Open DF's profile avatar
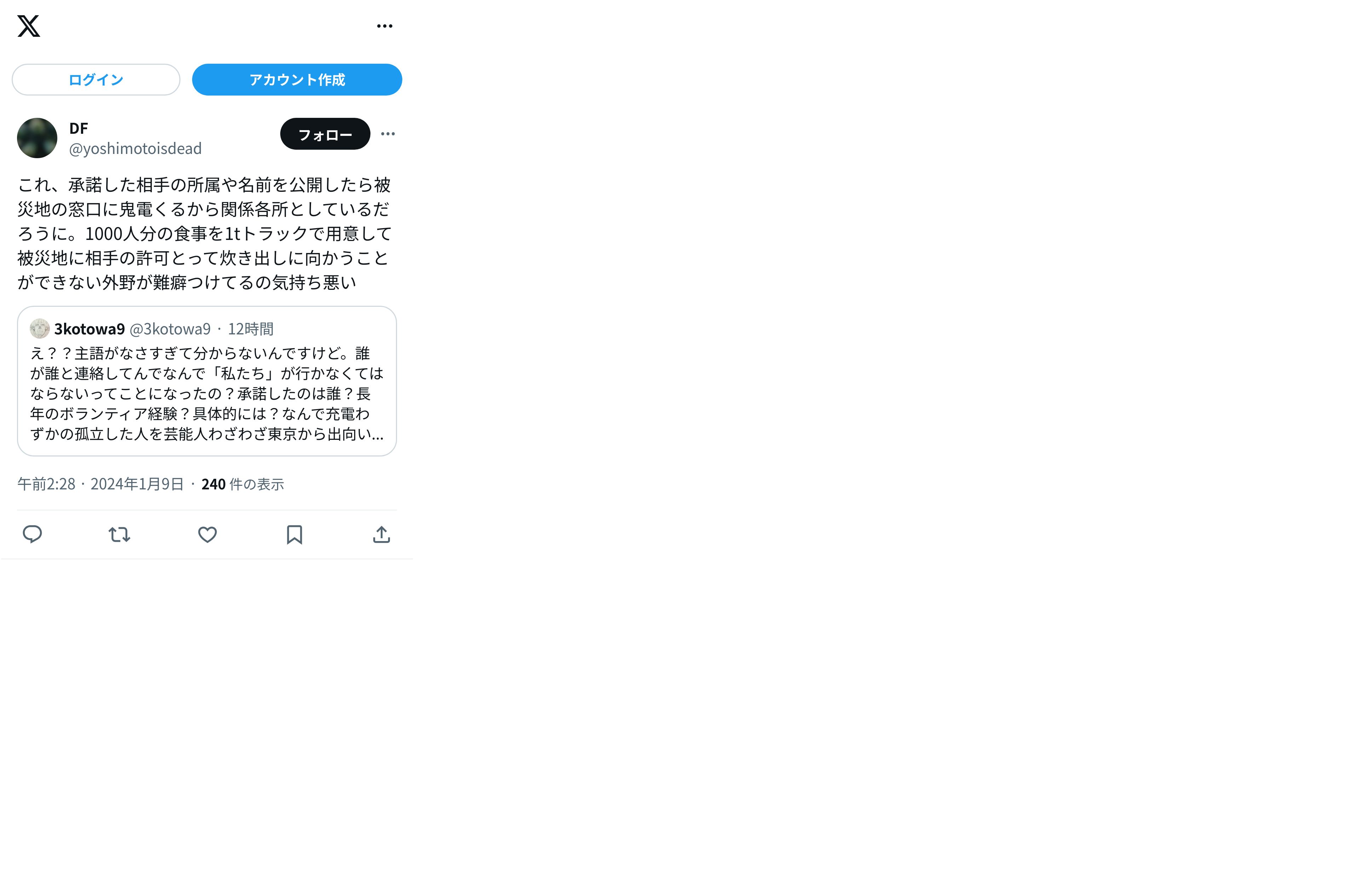The height and width of the screenshot is (896, 1363). (x=37, y=138)
